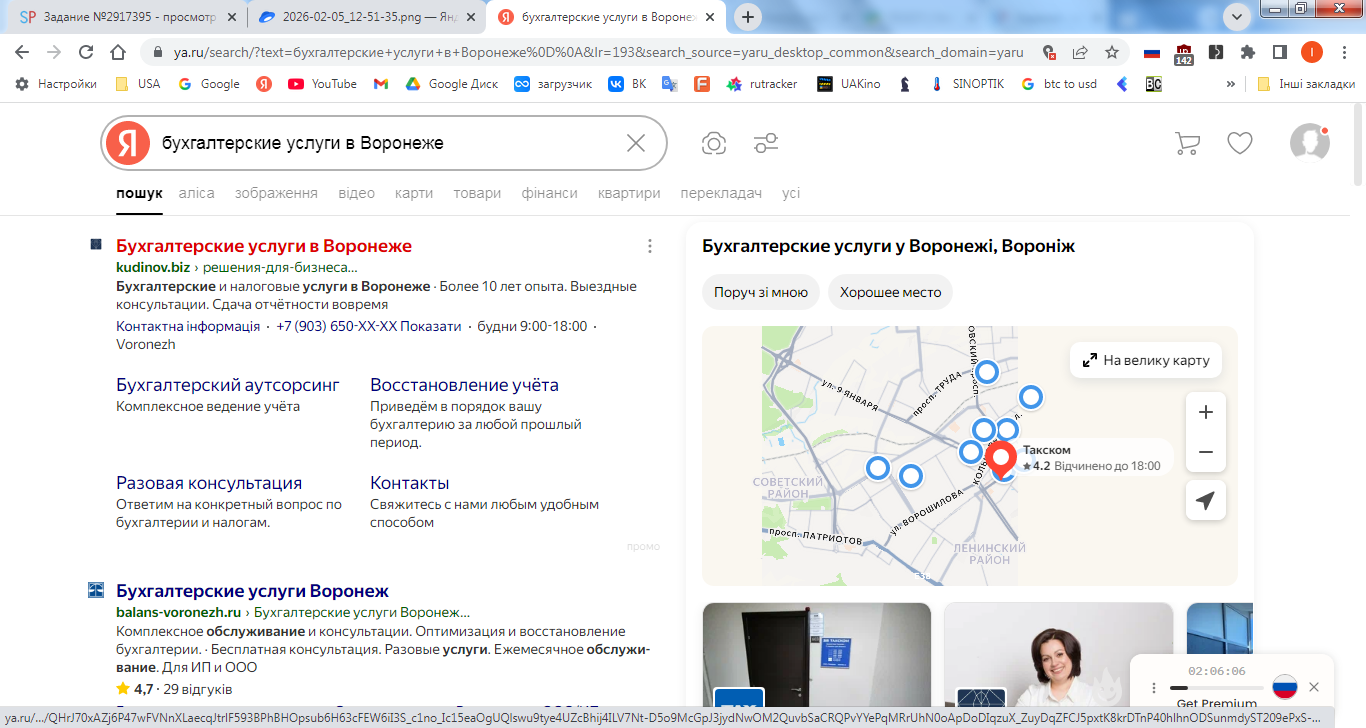Open the office door photo thumbnail
This screenshot has width=1366, height=728.
(x=817, y=655)
